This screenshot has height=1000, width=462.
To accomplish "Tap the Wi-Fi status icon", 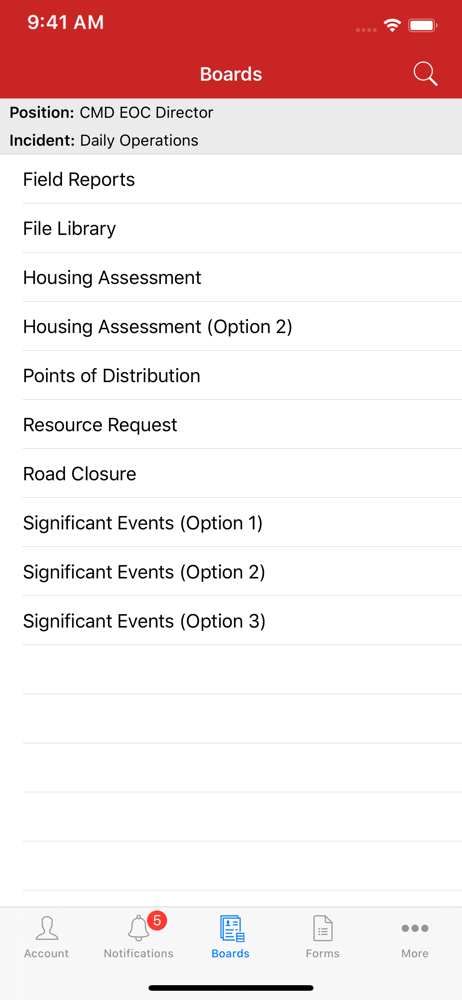I will point(392,26).
